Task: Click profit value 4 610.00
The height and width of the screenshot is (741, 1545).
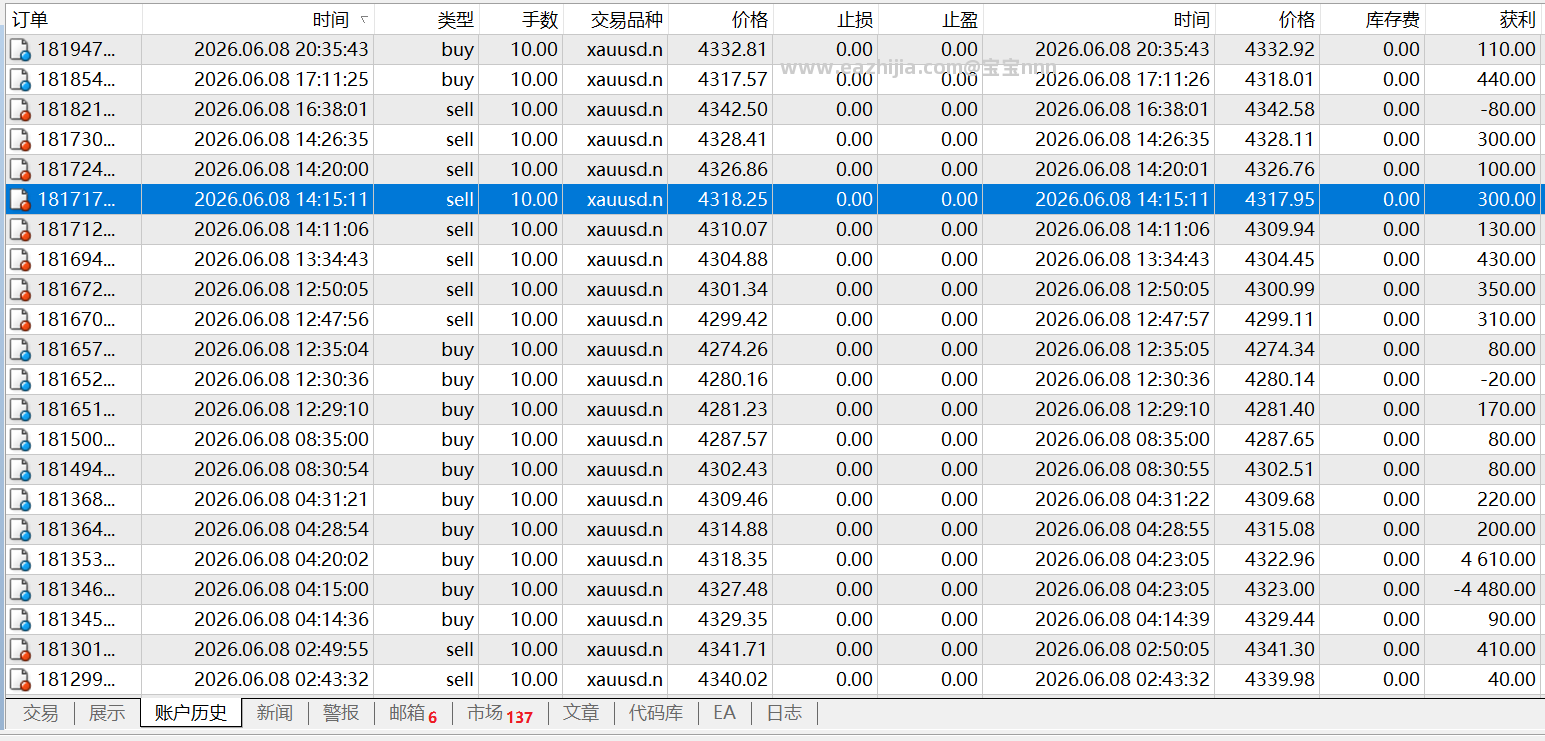Action: (x=1497, y=560)
